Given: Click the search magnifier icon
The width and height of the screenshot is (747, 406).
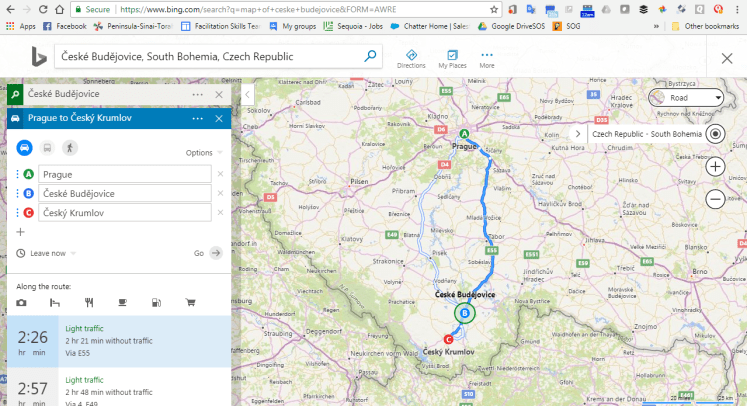Looking at the screenshot, I should (x=371, y=57).
